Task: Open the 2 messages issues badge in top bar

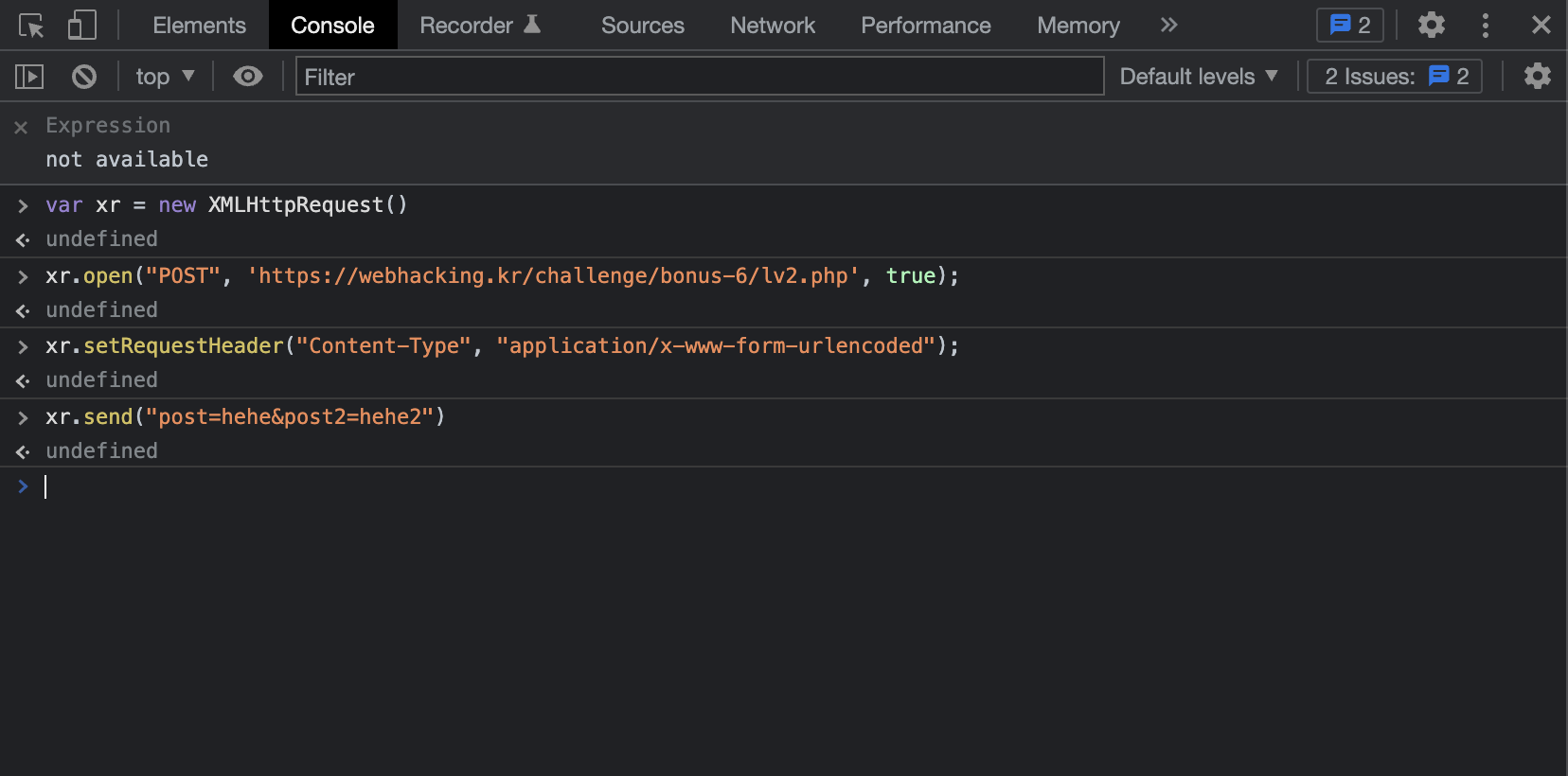Action: click(1349, 26)
